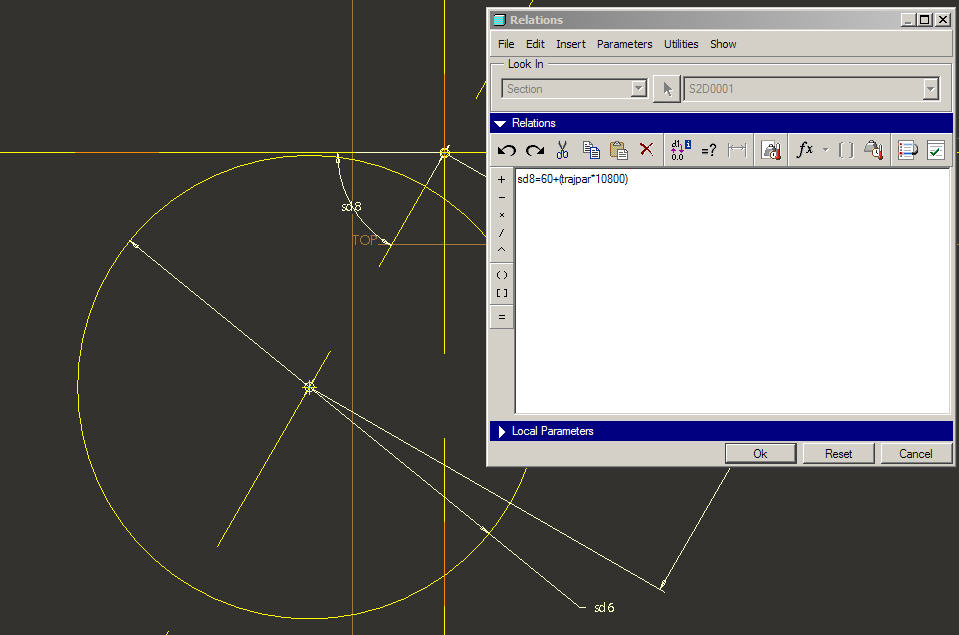Insert a function with fx icon
This screenshot has height=635, width=959.
(x=805, y=150)
